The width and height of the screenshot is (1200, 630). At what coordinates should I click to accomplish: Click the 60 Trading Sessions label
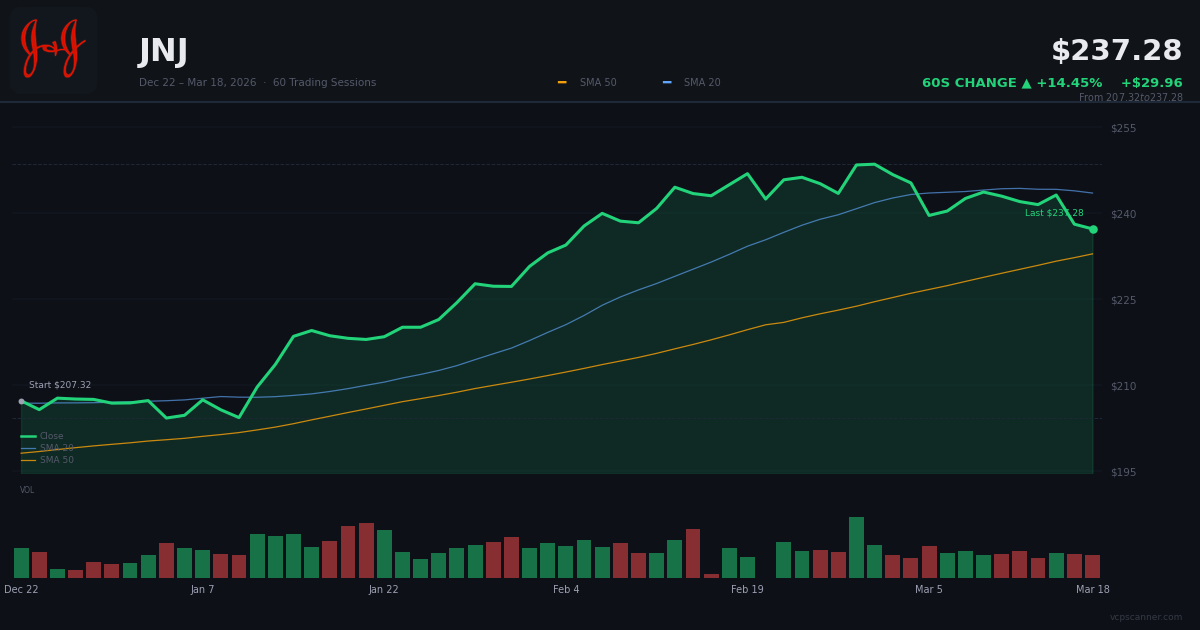click(325, 83)
